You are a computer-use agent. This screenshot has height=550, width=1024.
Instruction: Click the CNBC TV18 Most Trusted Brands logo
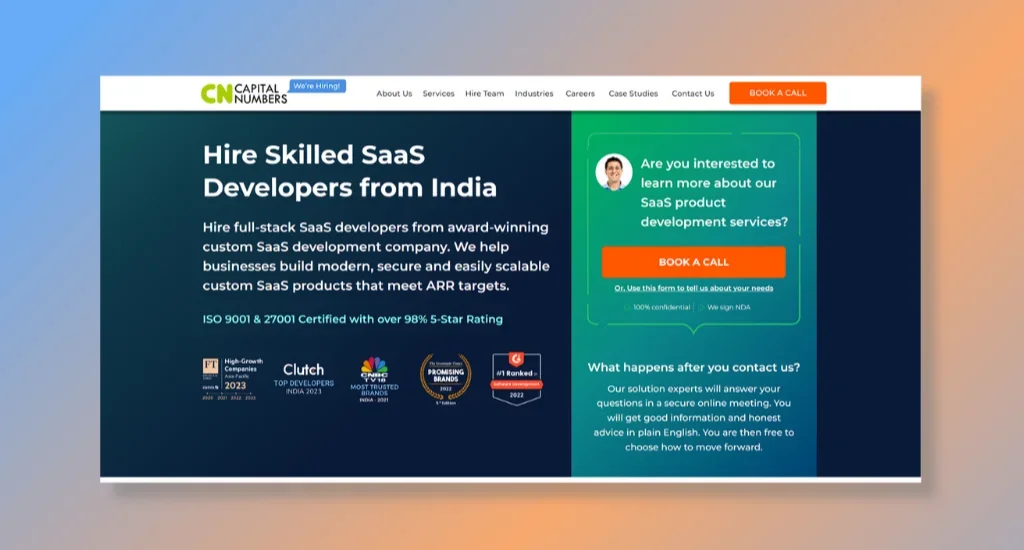pos(374,380)
